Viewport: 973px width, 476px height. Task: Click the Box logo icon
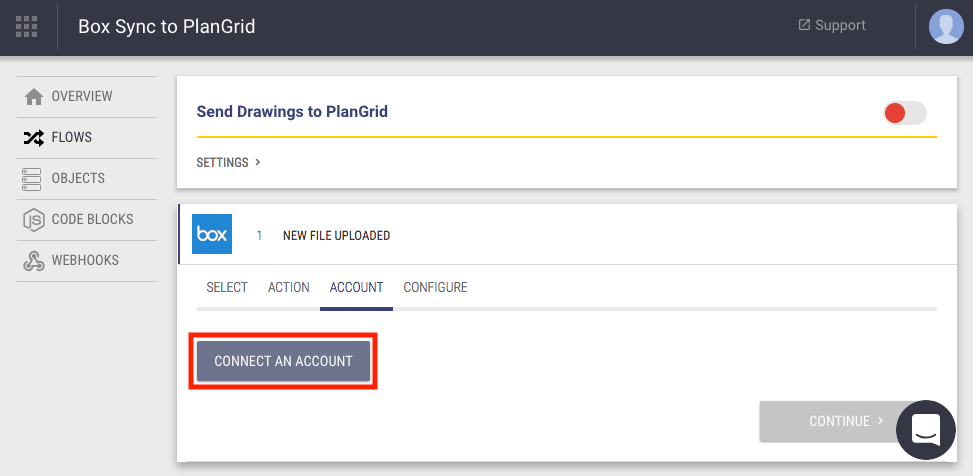tap(212, 235)
